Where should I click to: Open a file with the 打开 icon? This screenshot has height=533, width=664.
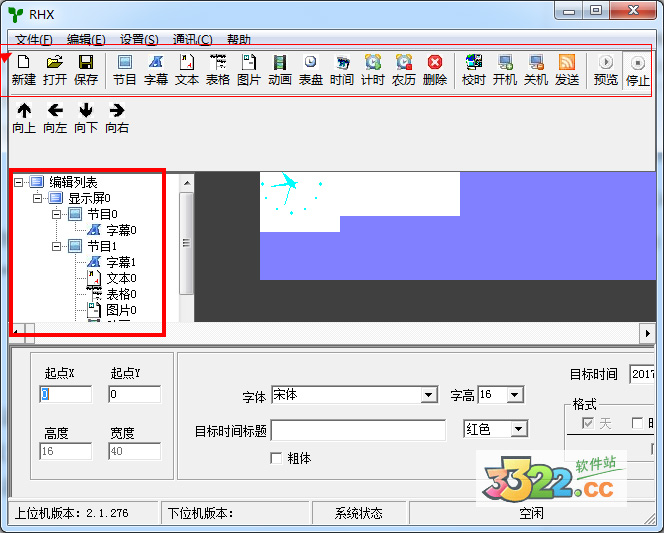(55, 70)
